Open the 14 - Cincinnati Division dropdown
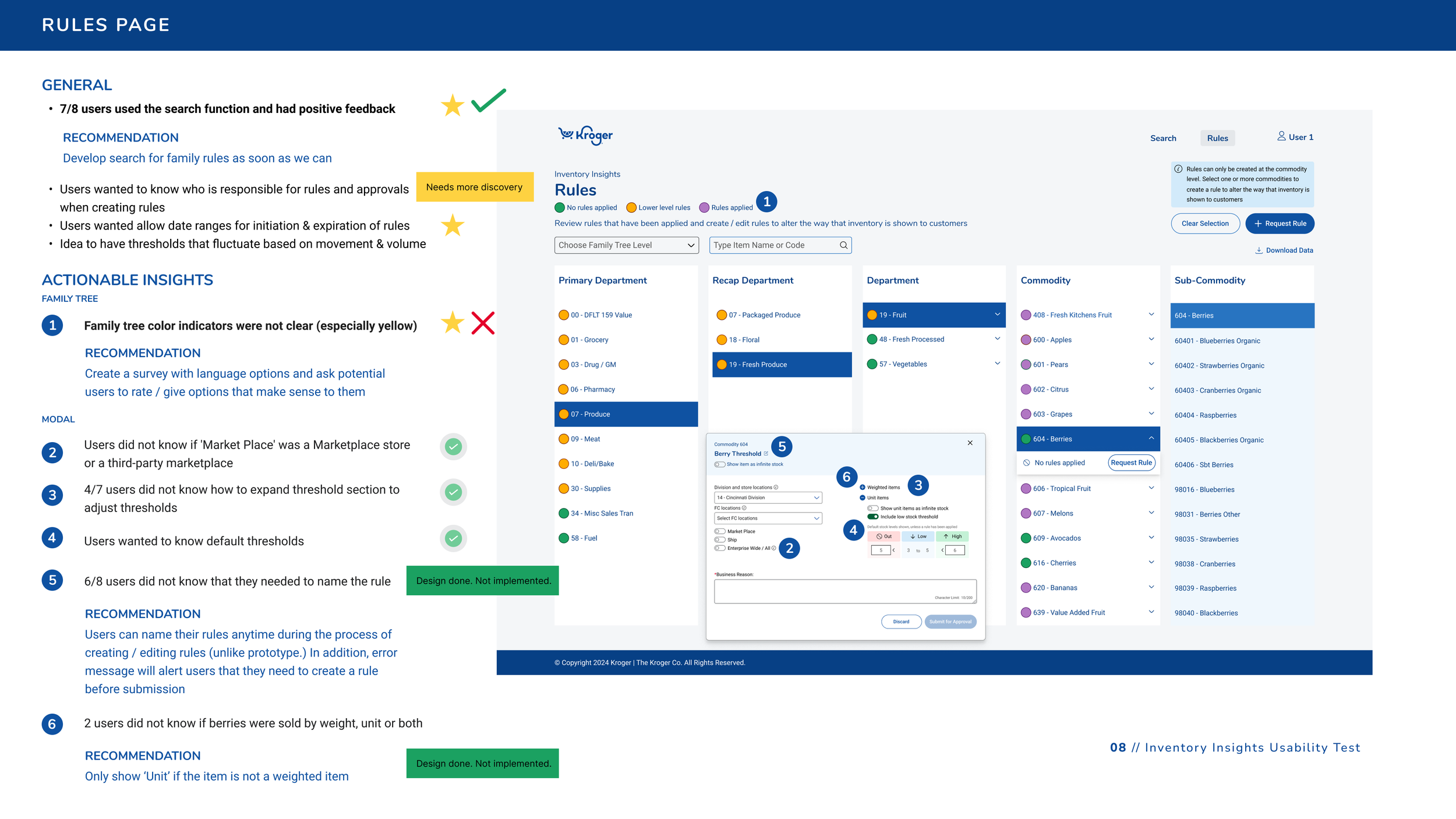Image resolution: width=1456 pixels, height=819 pixels. tap(768, 498)
